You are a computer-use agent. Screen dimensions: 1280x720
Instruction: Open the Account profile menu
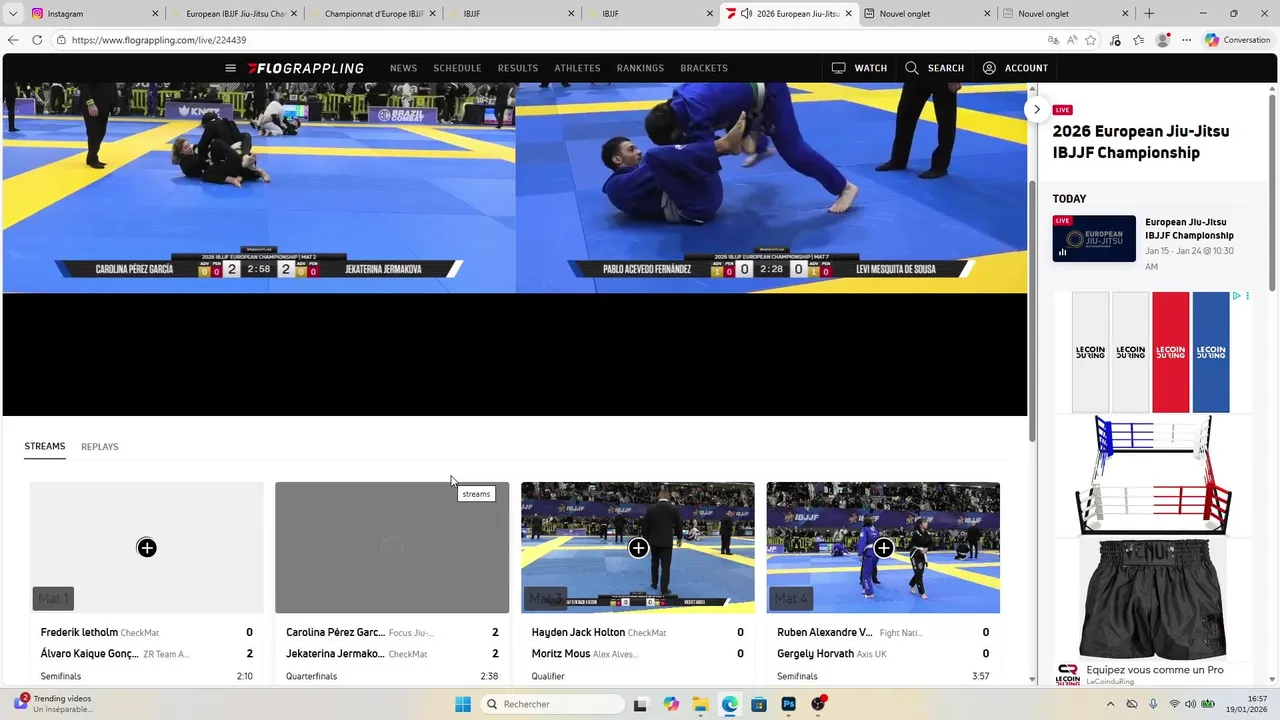click(1015, 68)
